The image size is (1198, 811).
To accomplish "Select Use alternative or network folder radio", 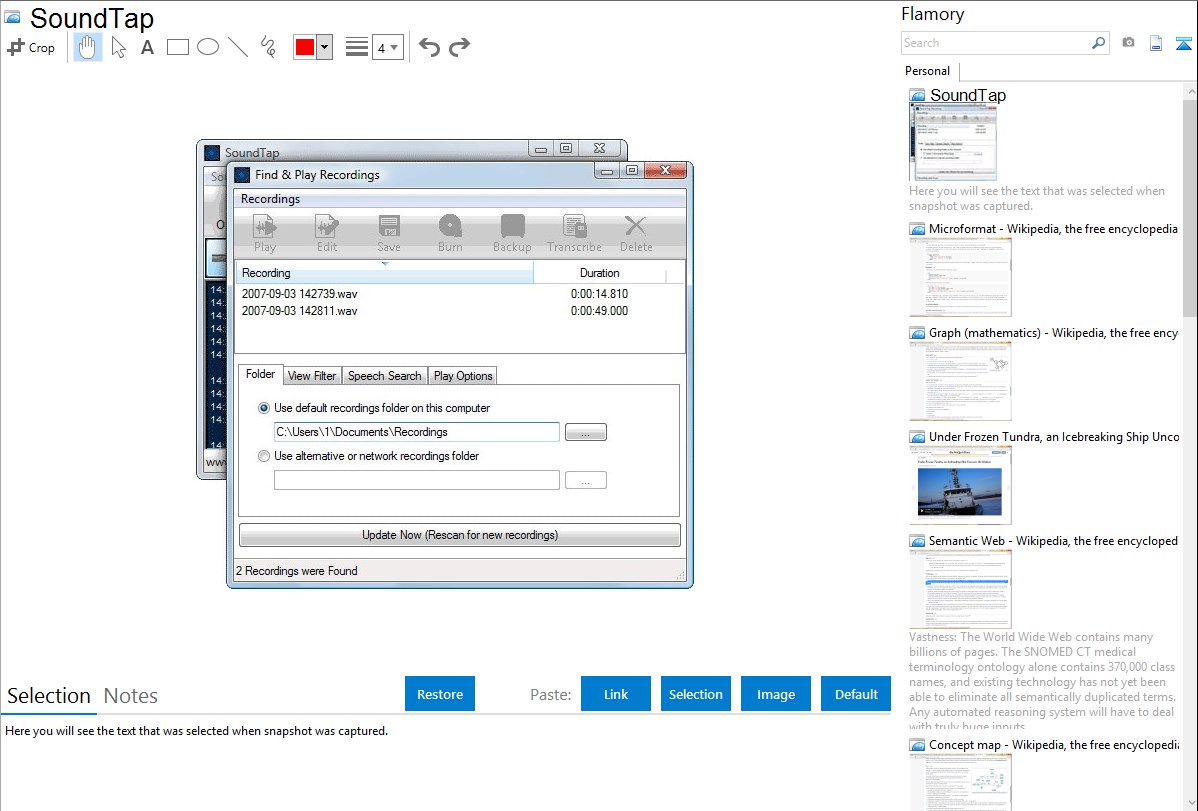I will pos(264,456).
